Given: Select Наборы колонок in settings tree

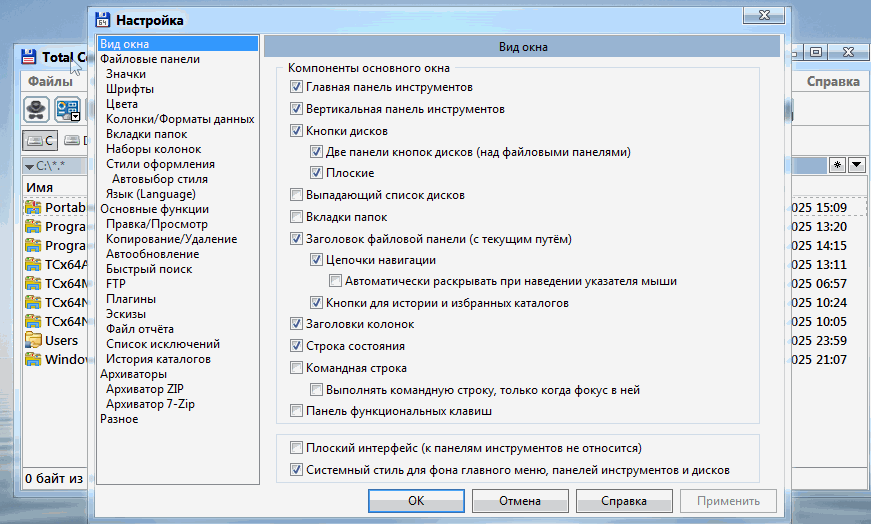Looking at the screenshot, I should [x=154, y=149].
